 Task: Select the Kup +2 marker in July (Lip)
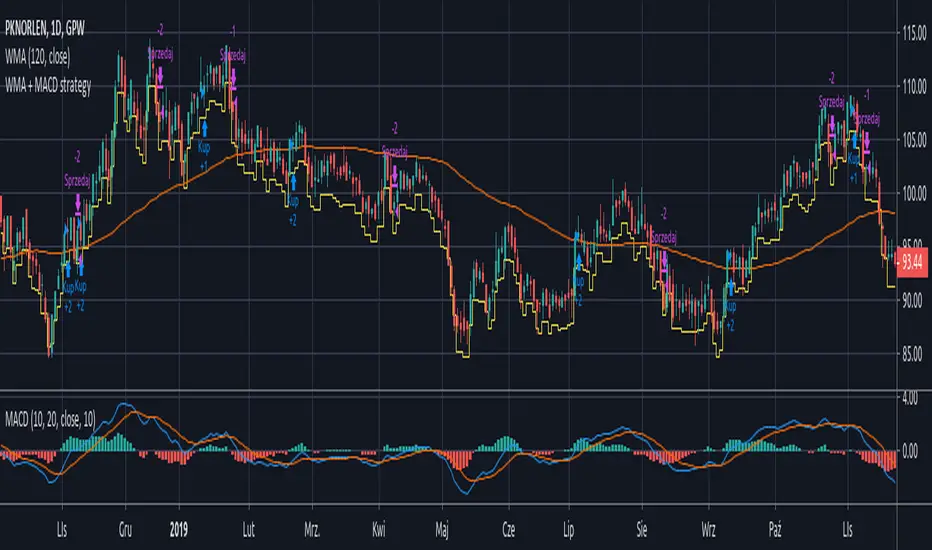[x=579, y=281]
